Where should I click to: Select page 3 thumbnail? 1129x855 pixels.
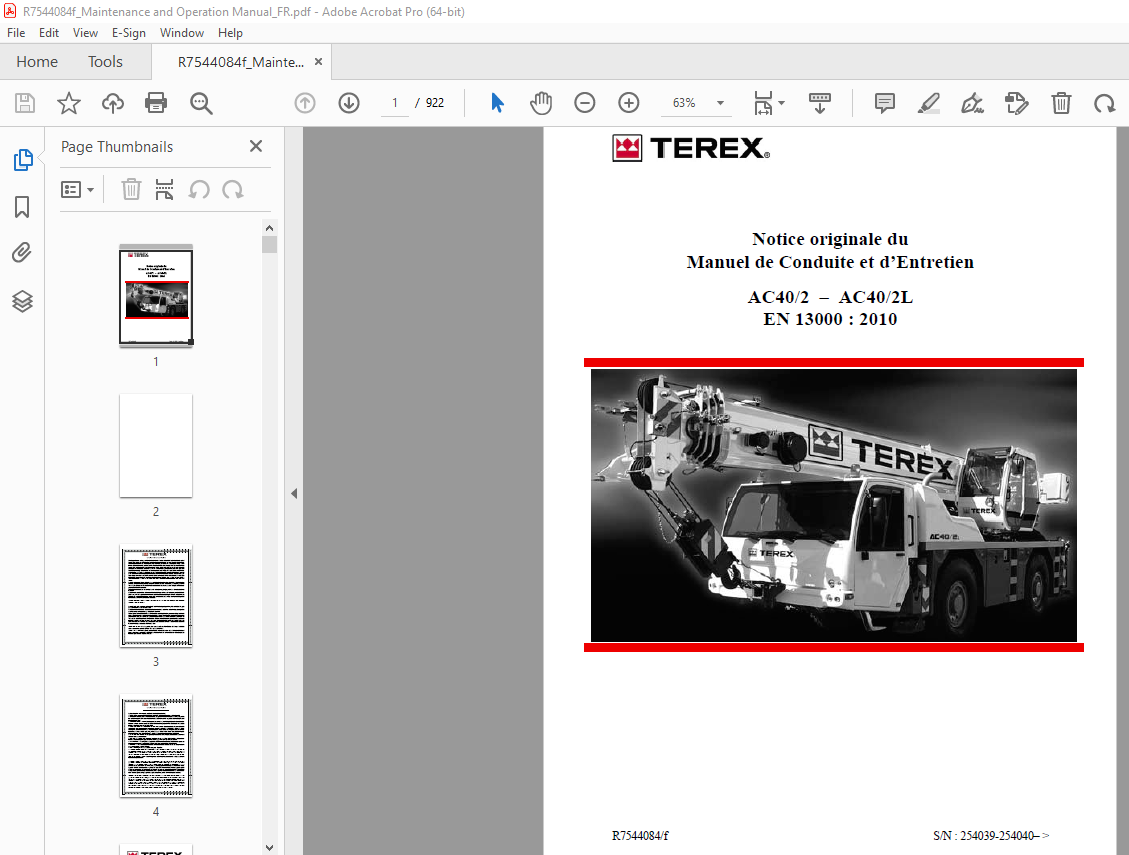[156, 596]
